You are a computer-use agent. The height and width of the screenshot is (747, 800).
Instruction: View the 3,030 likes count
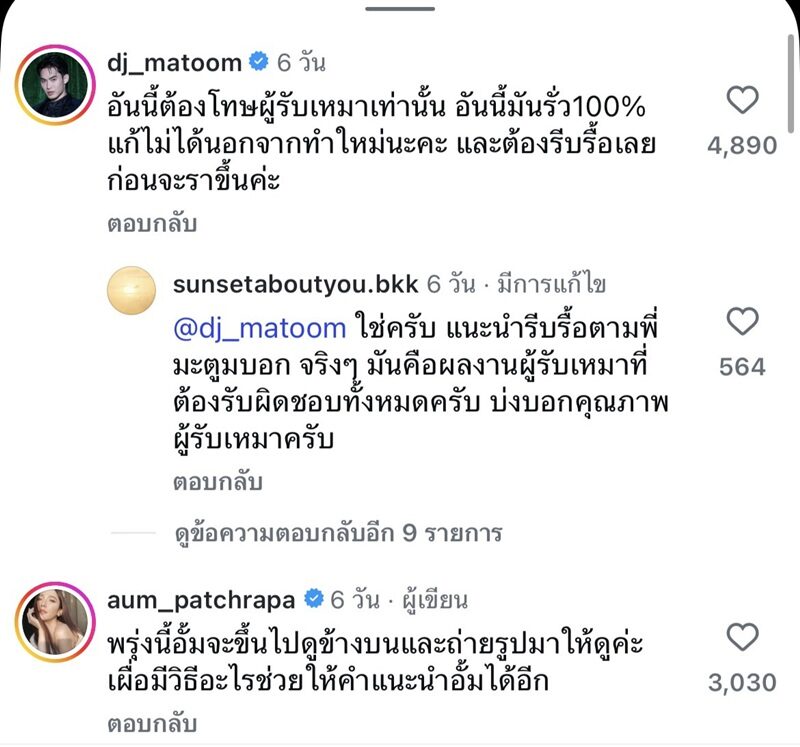point(742,683)
